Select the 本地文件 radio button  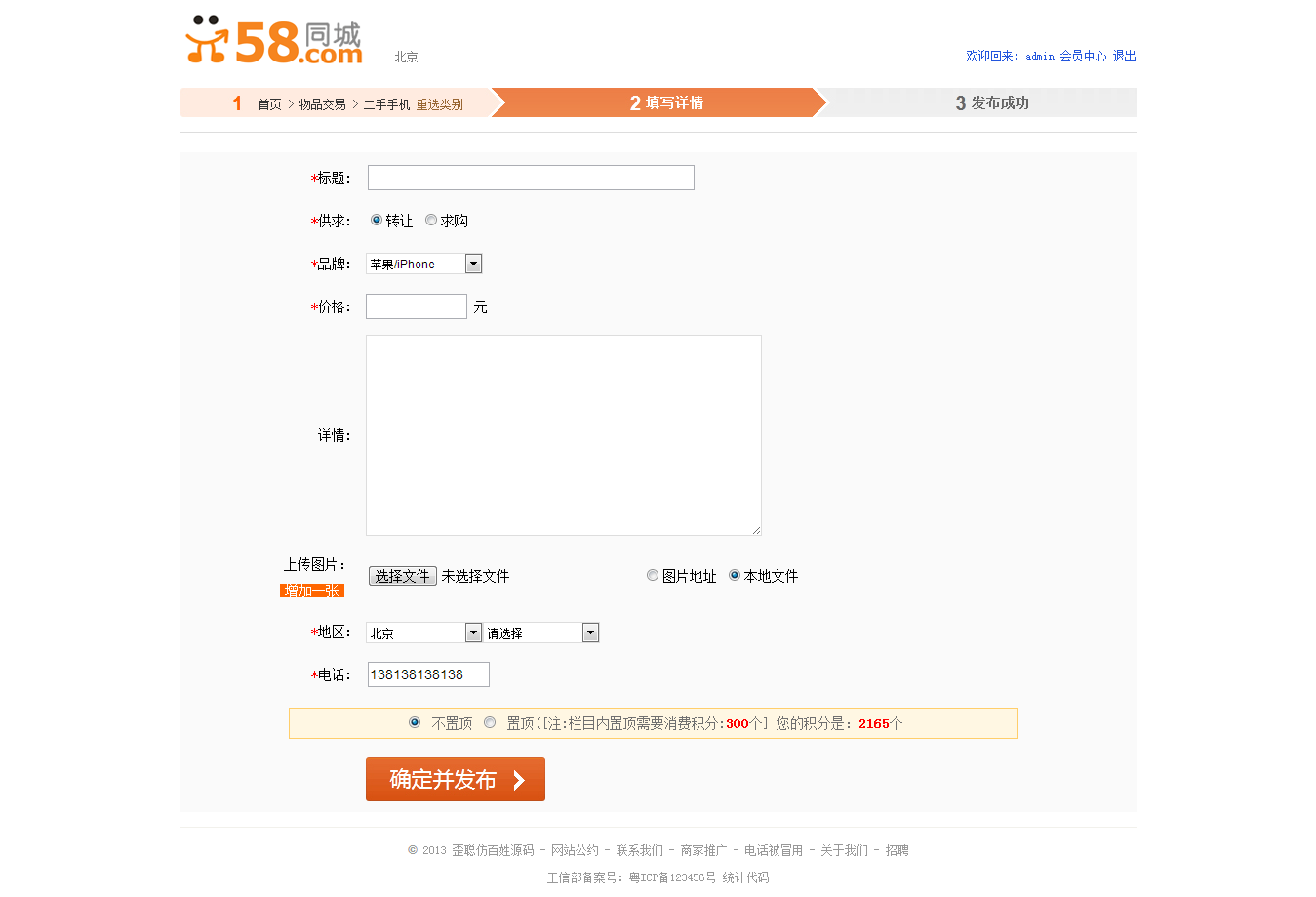(735, 576)
